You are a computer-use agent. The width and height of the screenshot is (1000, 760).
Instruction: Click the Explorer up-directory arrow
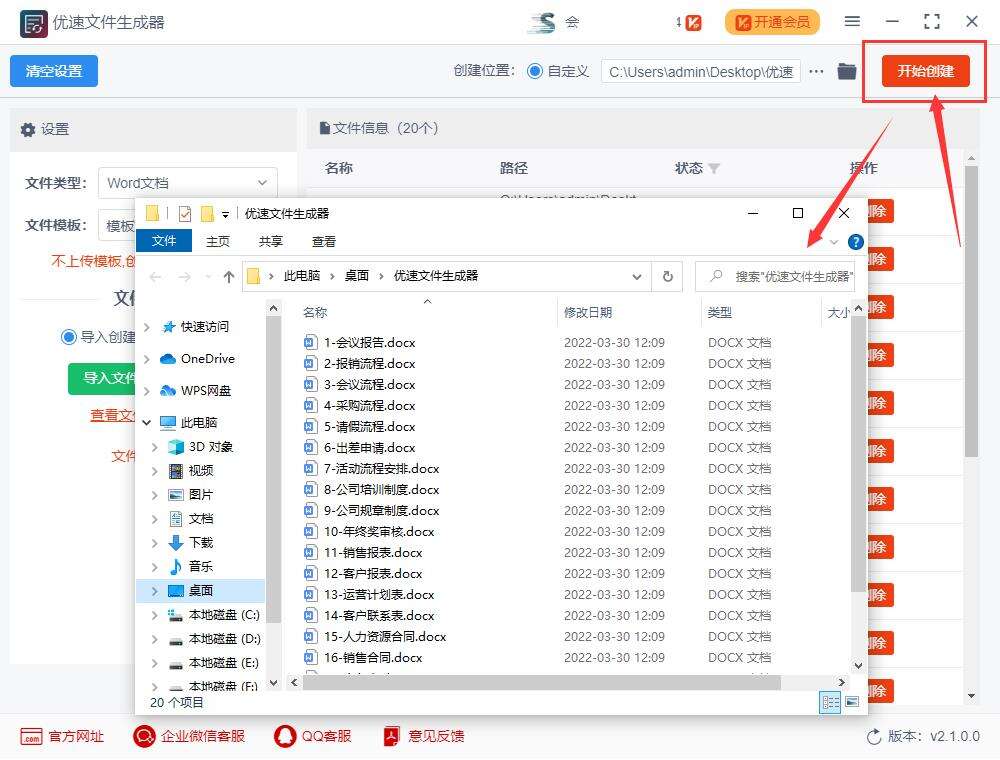click(229, 276)
